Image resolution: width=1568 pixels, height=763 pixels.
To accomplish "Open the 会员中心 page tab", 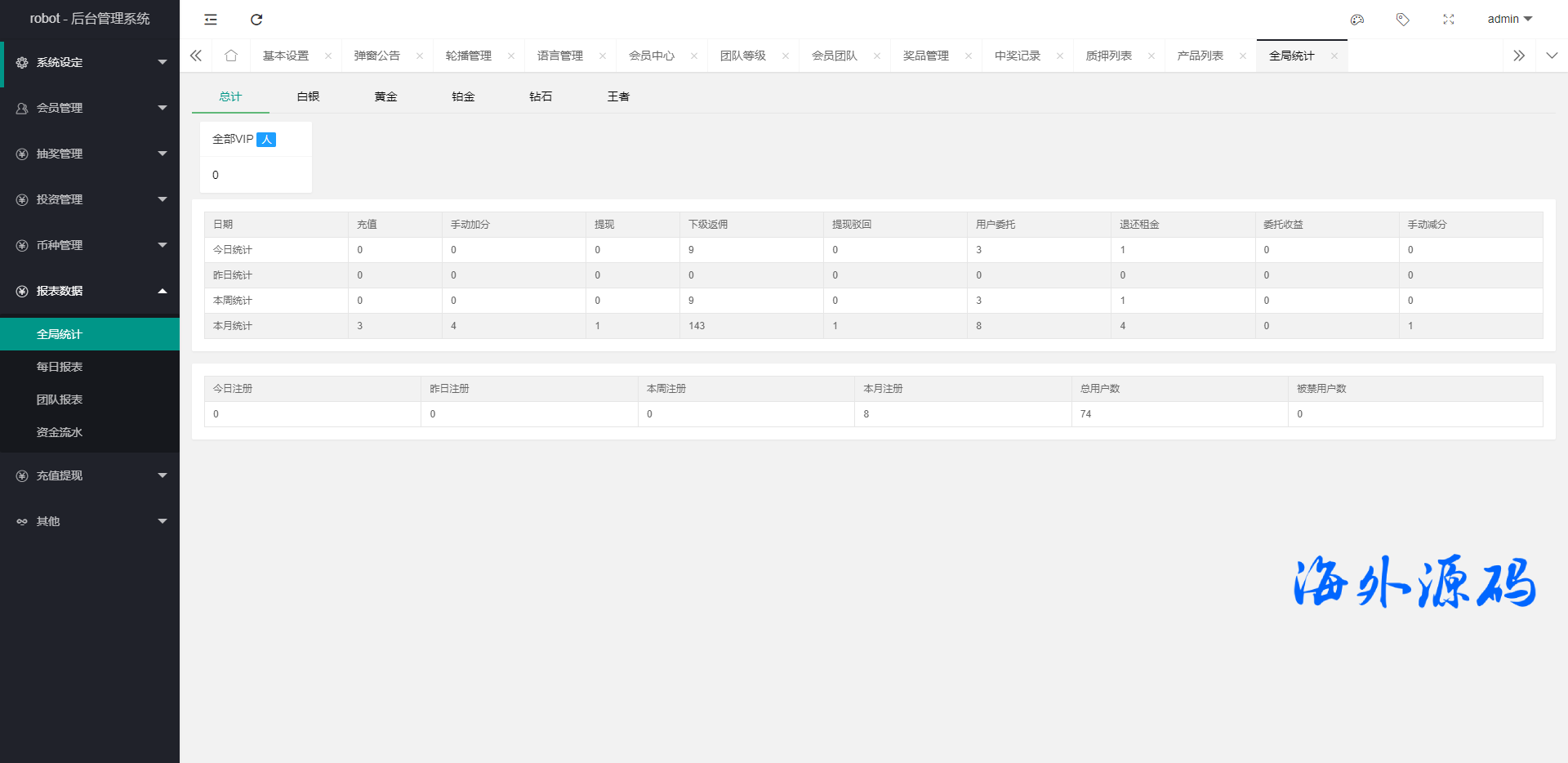I will [x=652, y=56].
